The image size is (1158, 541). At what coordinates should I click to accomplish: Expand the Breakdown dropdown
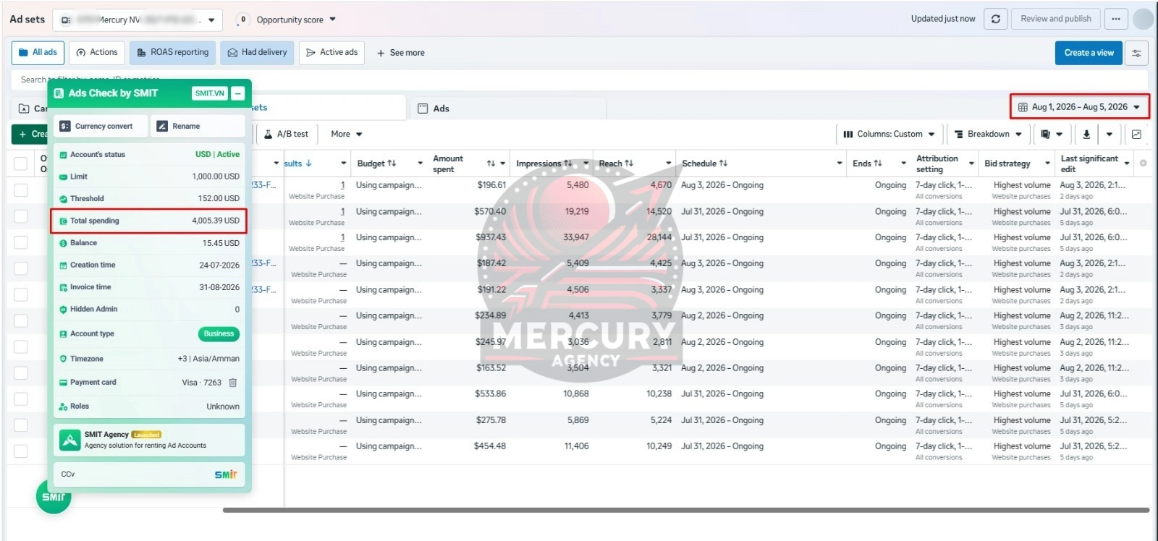pos(989,134)
